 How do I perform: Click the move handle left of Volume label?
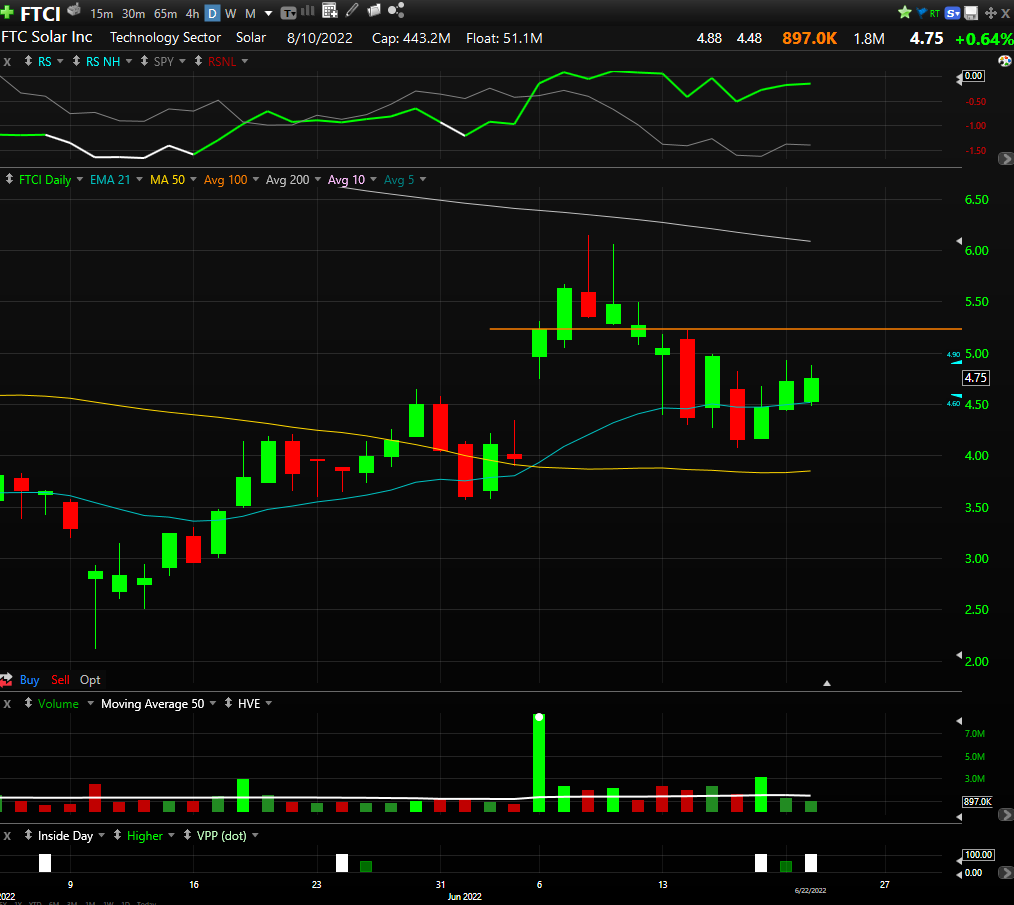[x=28, y=703]
